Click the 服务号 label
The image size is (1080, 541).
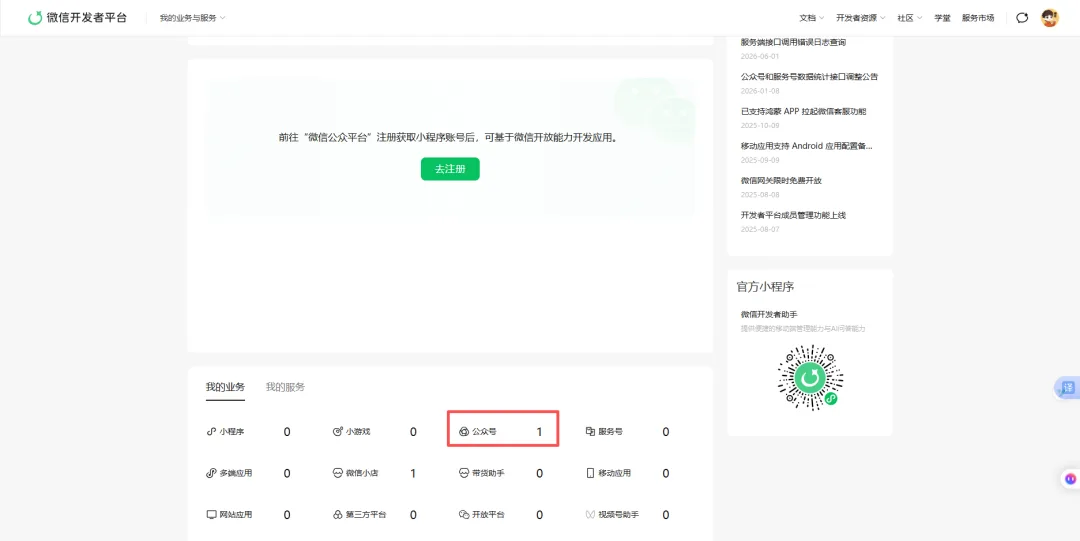tap(610, 432)
